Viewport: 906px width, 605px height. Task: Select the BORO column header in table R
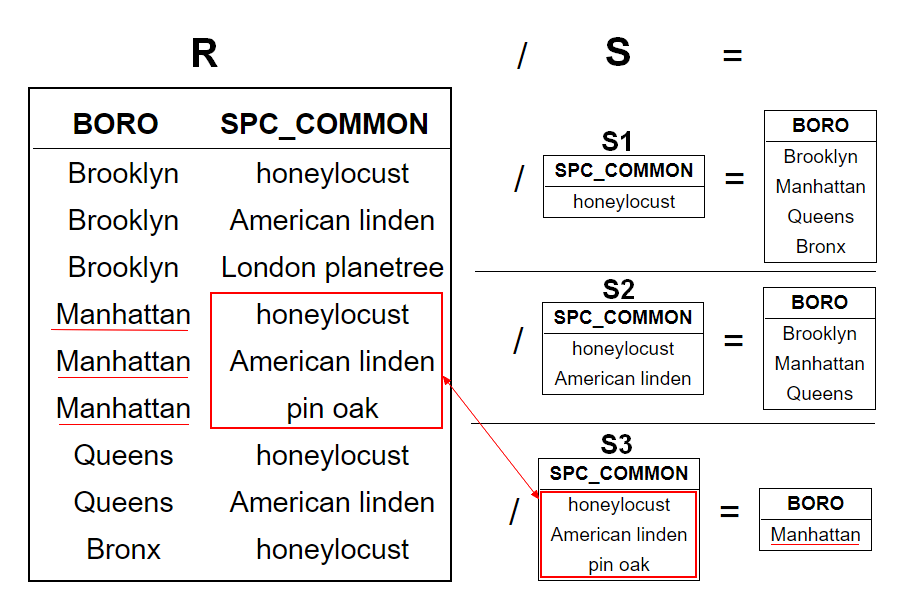click(x=116, y=124)
